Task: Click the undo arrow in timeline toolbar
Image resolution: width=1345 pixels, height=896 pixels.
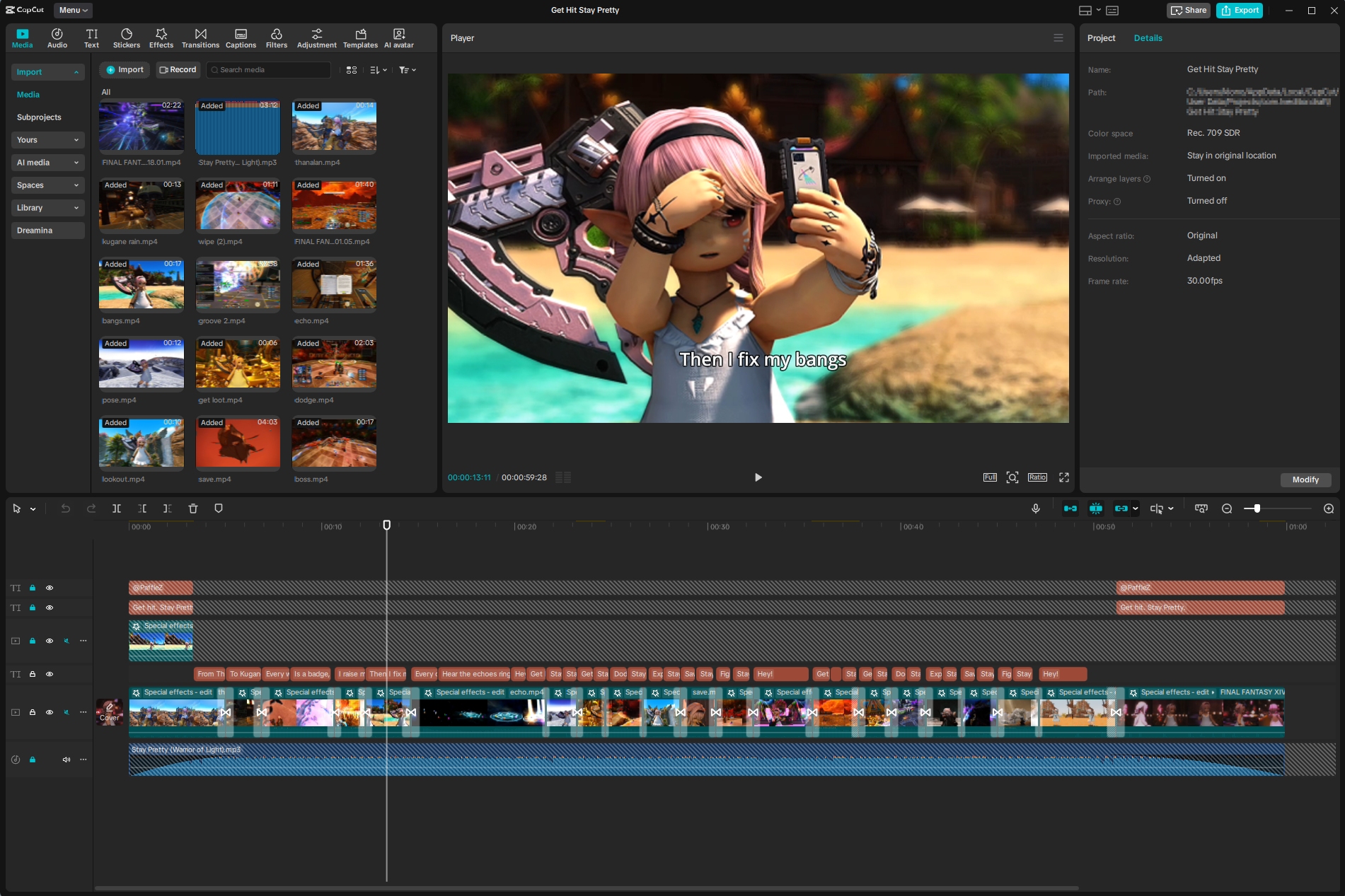Action: coord(66,508)
